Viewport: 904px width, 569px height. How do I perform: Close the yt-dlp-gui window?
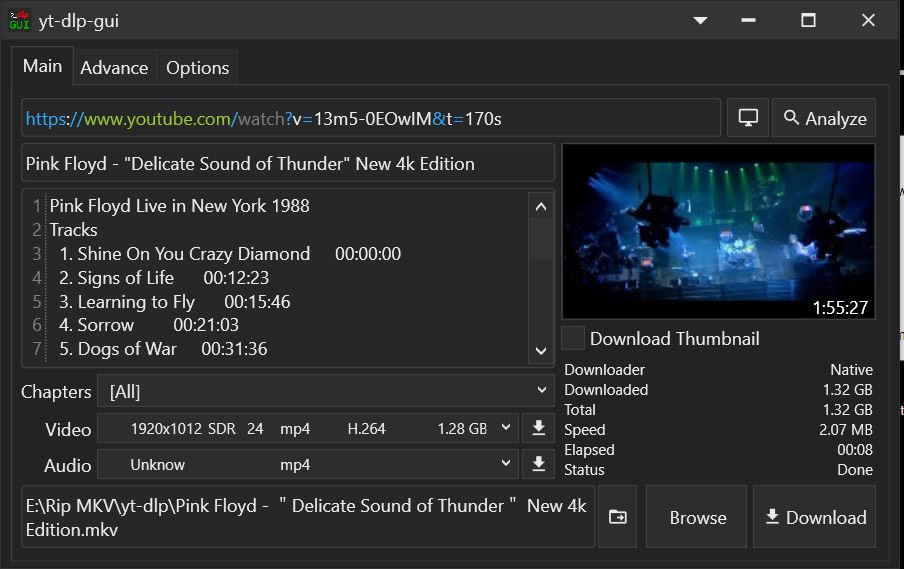[x=868, y=21]
